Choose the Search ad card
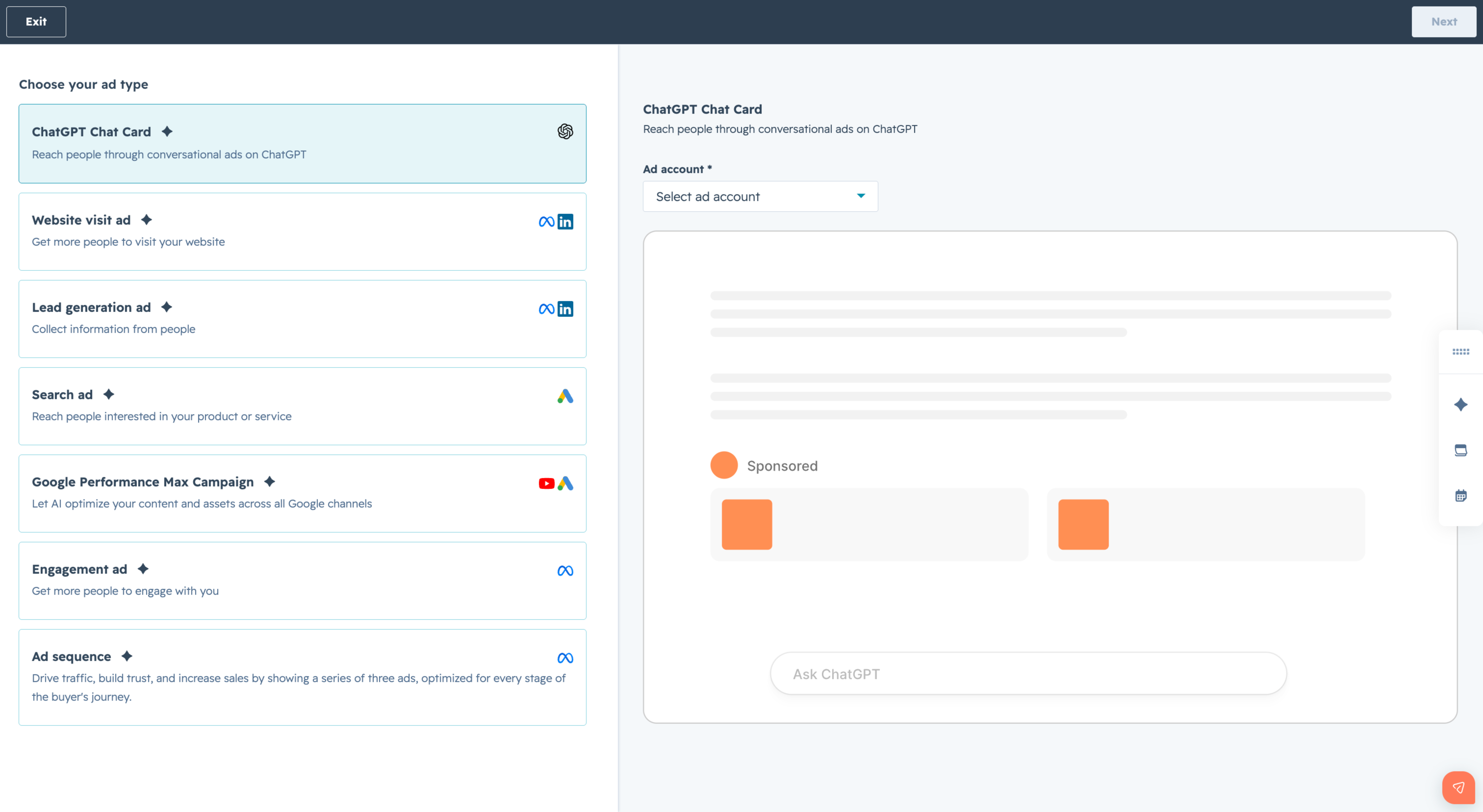Image resolution: width=1483 pixels, height=812 pixels. pos(302,406)
